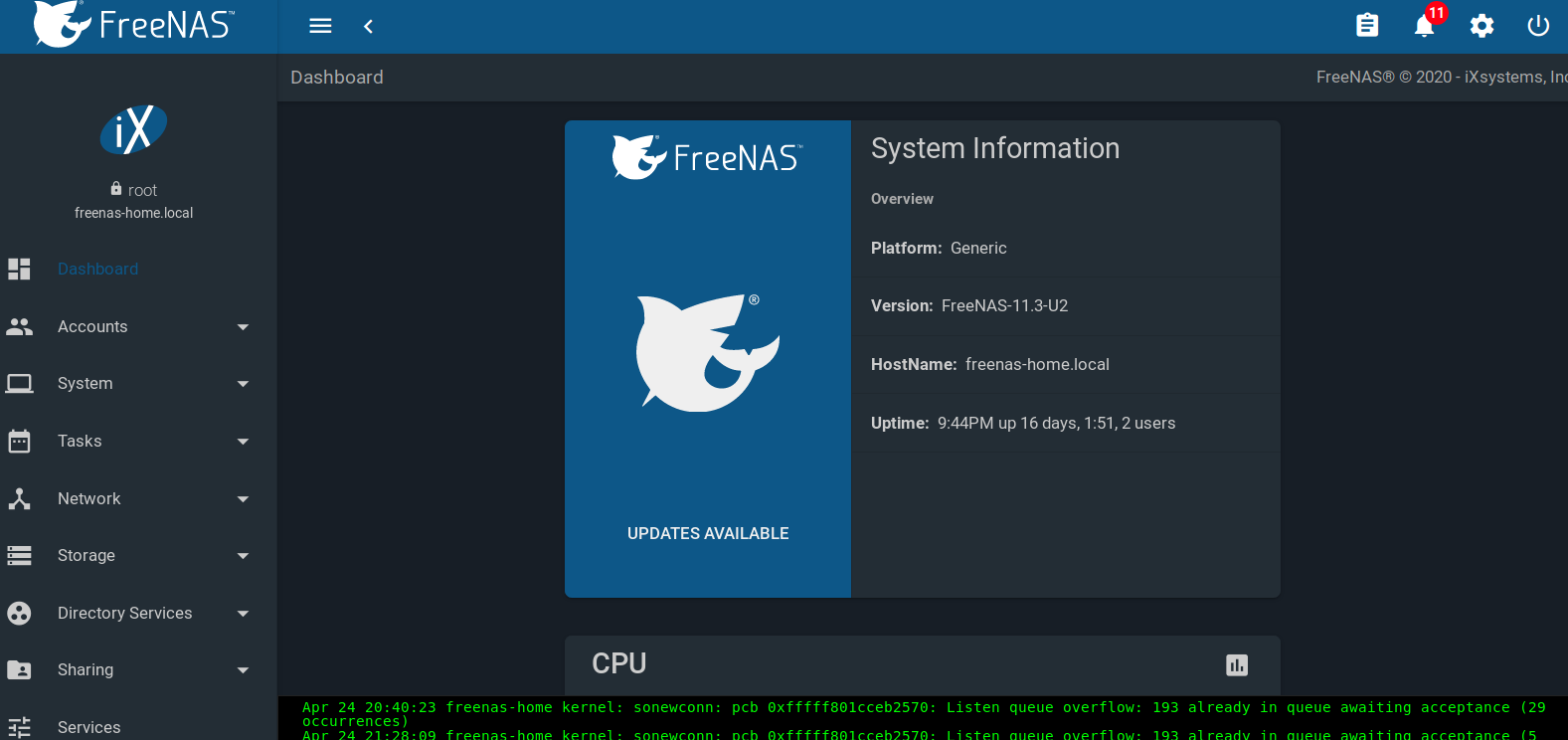Click the Overview subheading
Viewport: 1568px width, 740px height.
click(902, 199)
